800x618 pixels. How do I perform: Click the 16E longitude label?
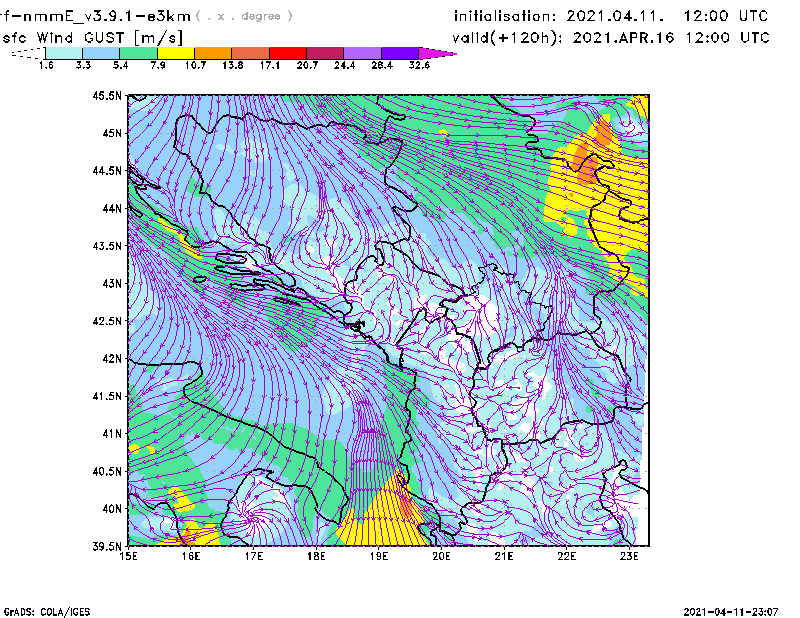pyautogui.click(x=191, y=556)
